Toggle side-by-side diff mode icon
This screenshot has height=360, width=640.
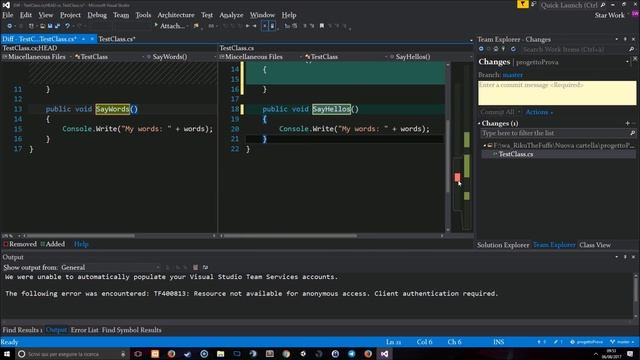(264, 26)
